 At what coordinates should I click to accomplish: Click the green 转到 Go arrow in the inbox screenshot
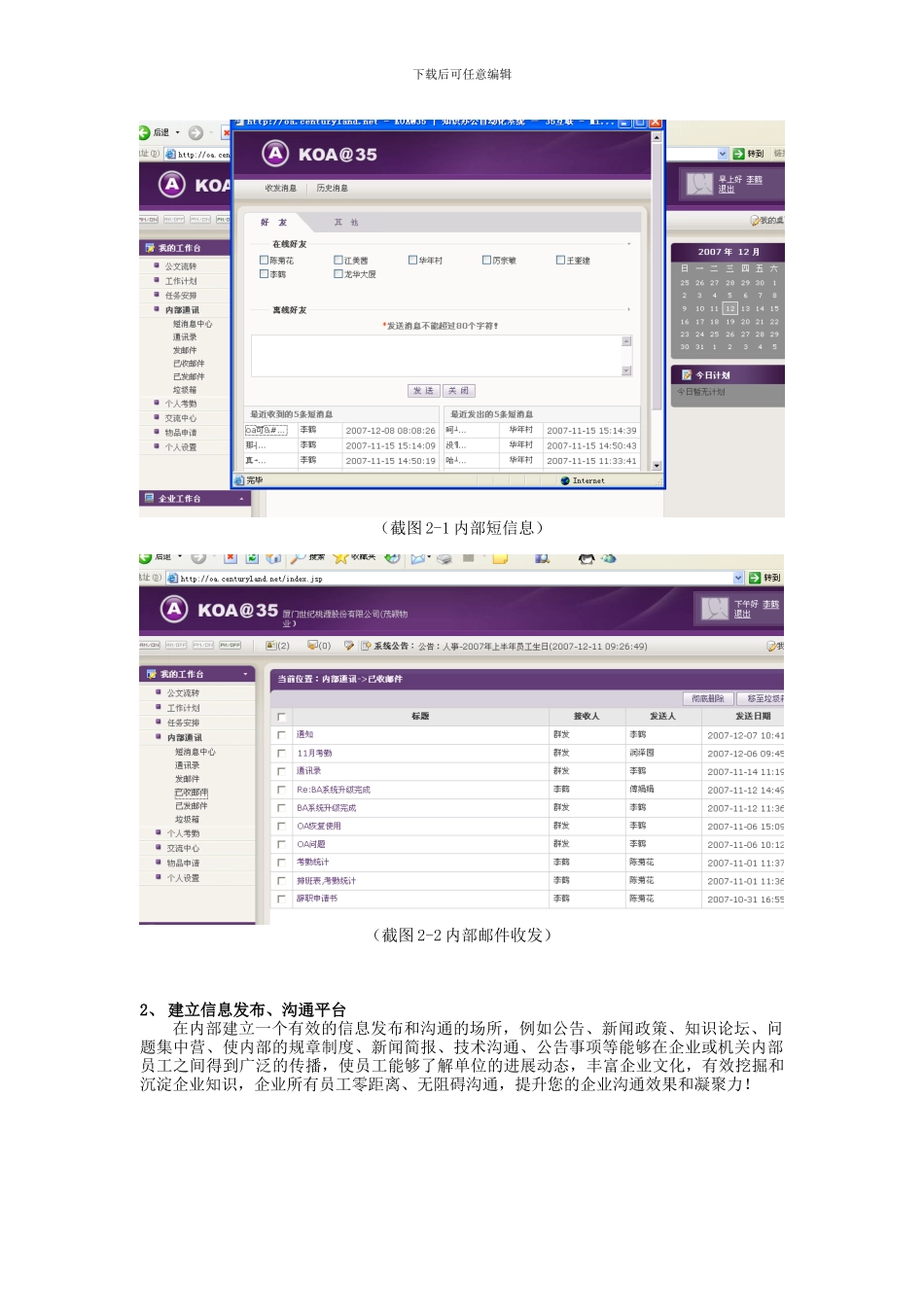tap(755, 578)
